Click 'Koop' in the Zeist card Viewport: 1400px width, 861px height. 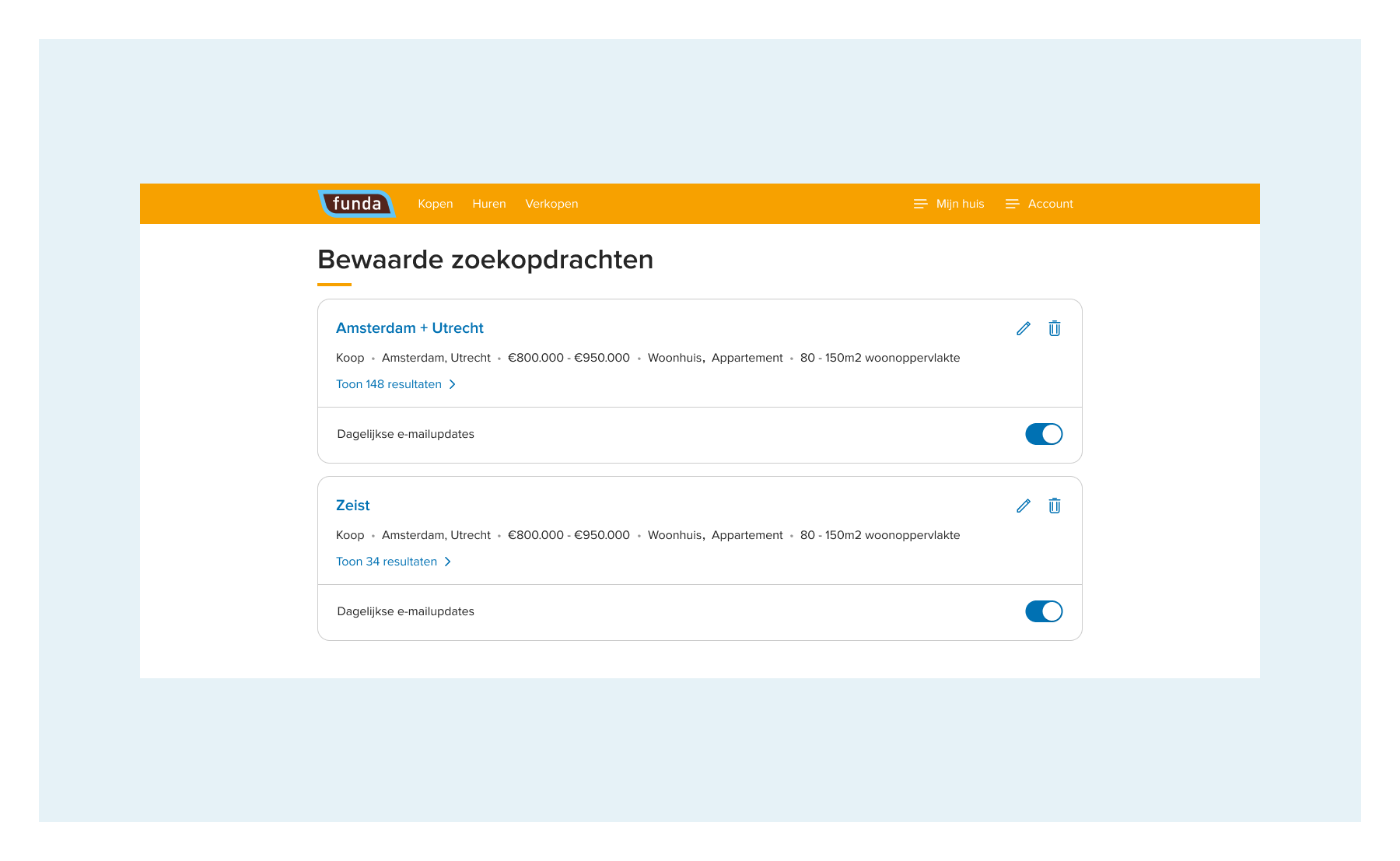350,535
